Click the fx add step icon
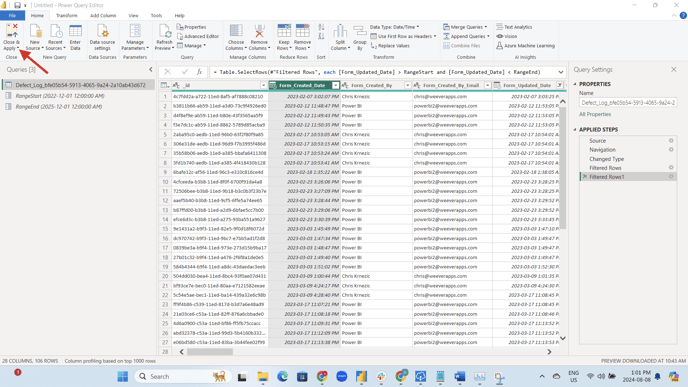The width and height of the screenshot is (688, 387). [x=199, y=72]
